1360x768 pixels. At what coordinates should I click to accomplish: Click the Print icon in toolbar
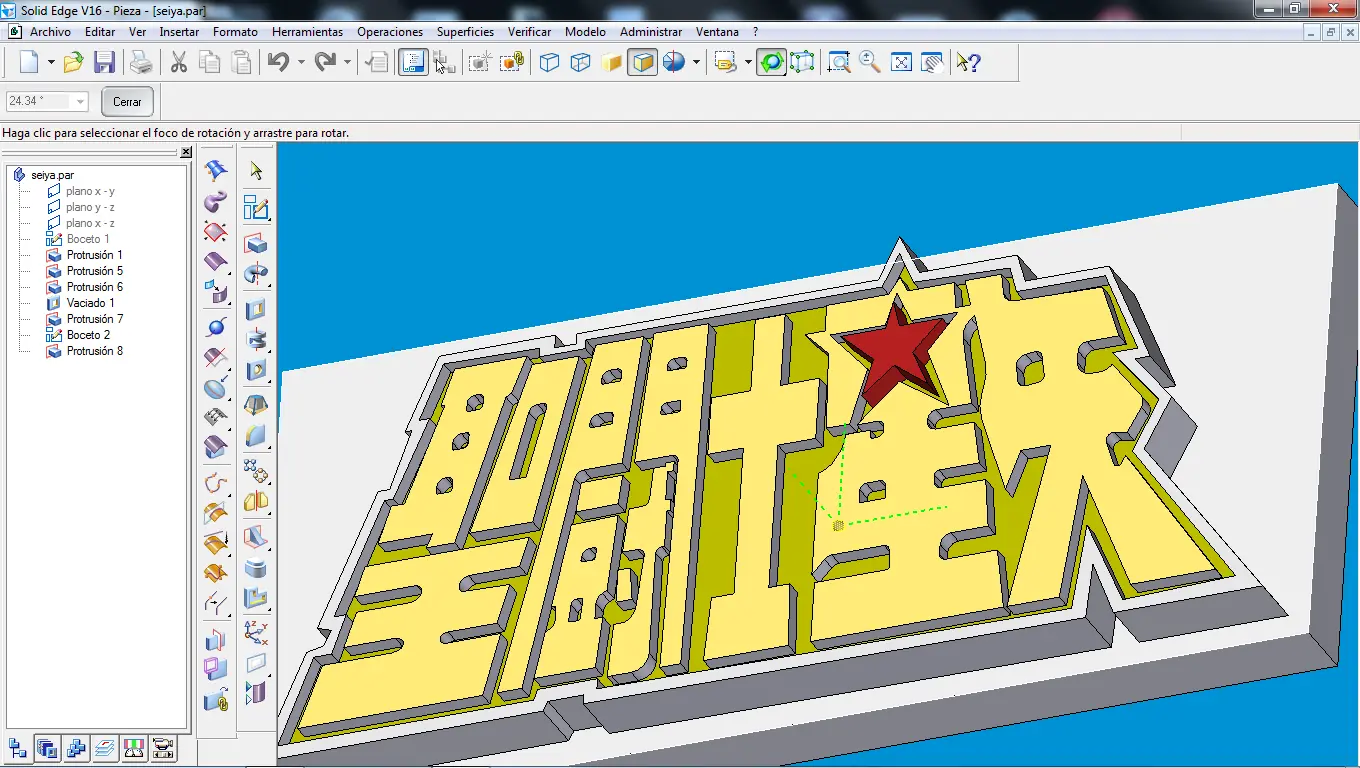142,63
